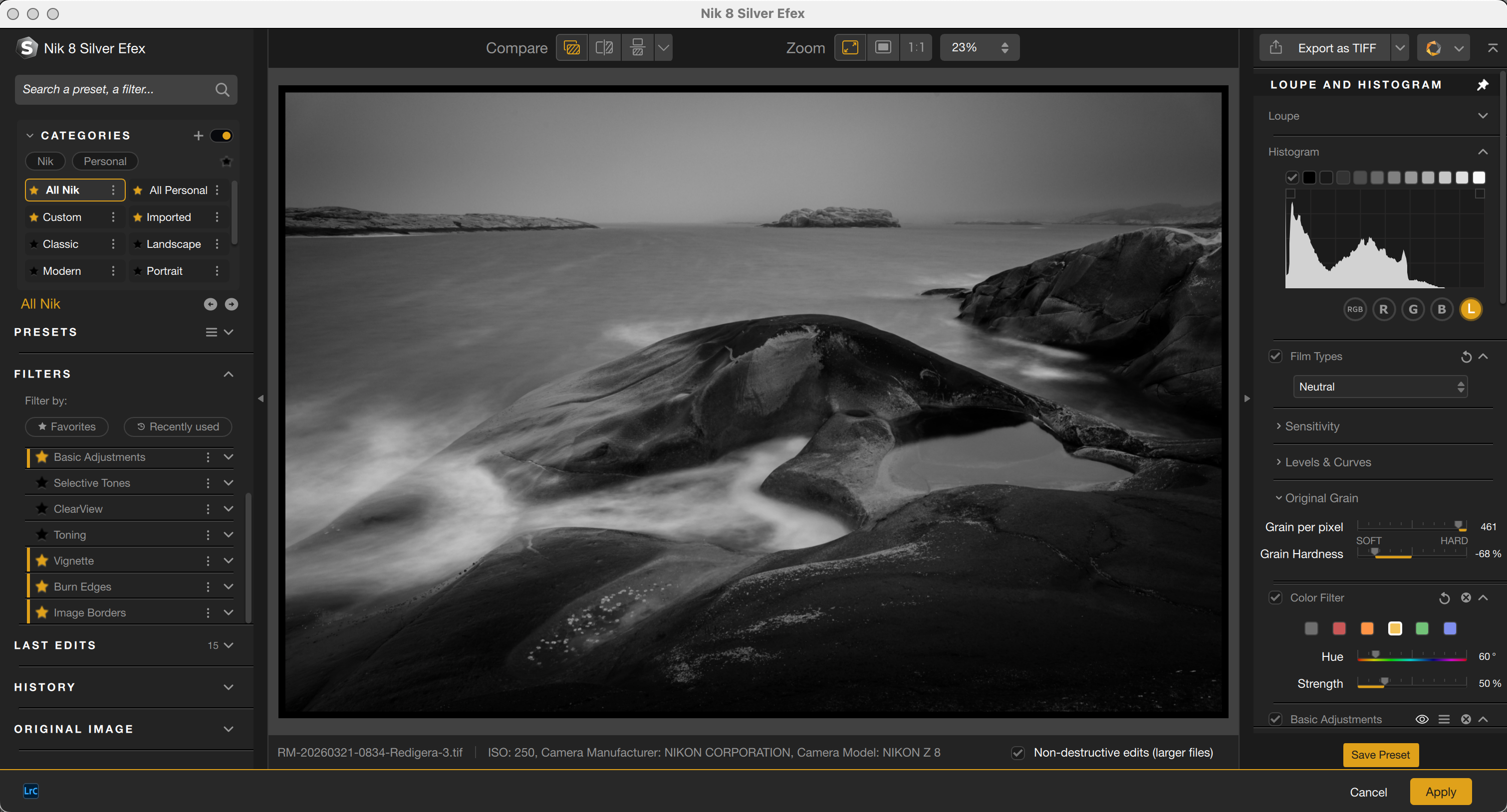Select the side-by-side compare icon
Screen dimensions: 1507x812
637,47
